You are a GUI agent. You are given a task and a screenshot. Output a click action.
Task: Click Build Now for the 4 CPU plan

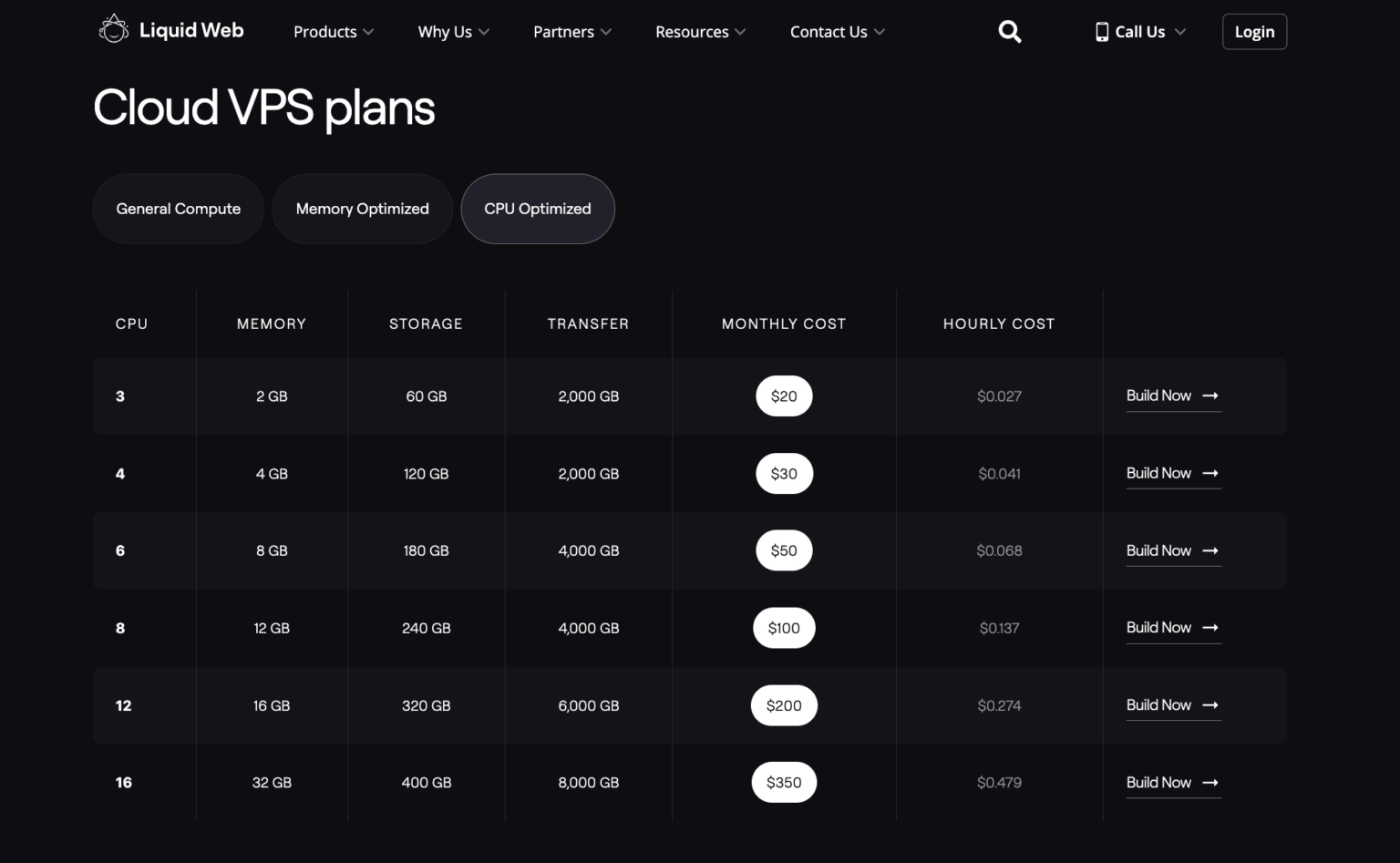(1158, 473)
